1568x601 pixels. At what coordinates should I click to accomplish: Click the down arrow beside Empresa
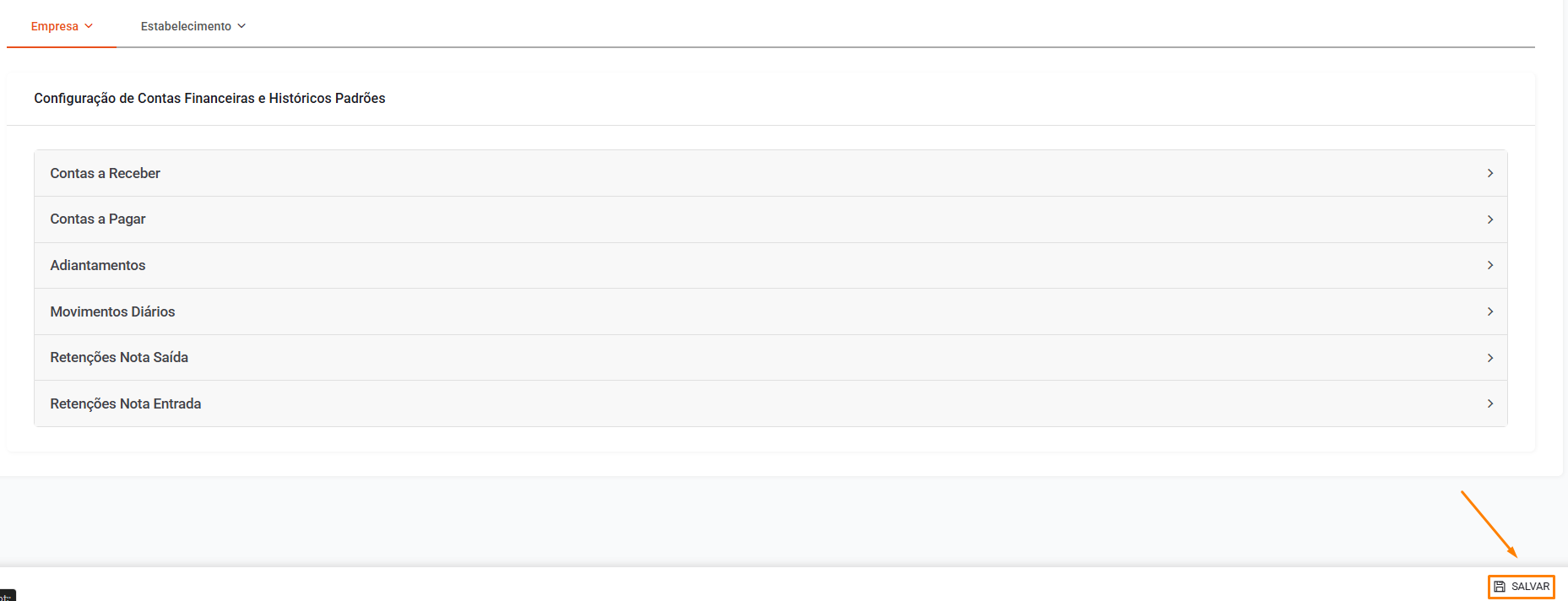[89, 26]
